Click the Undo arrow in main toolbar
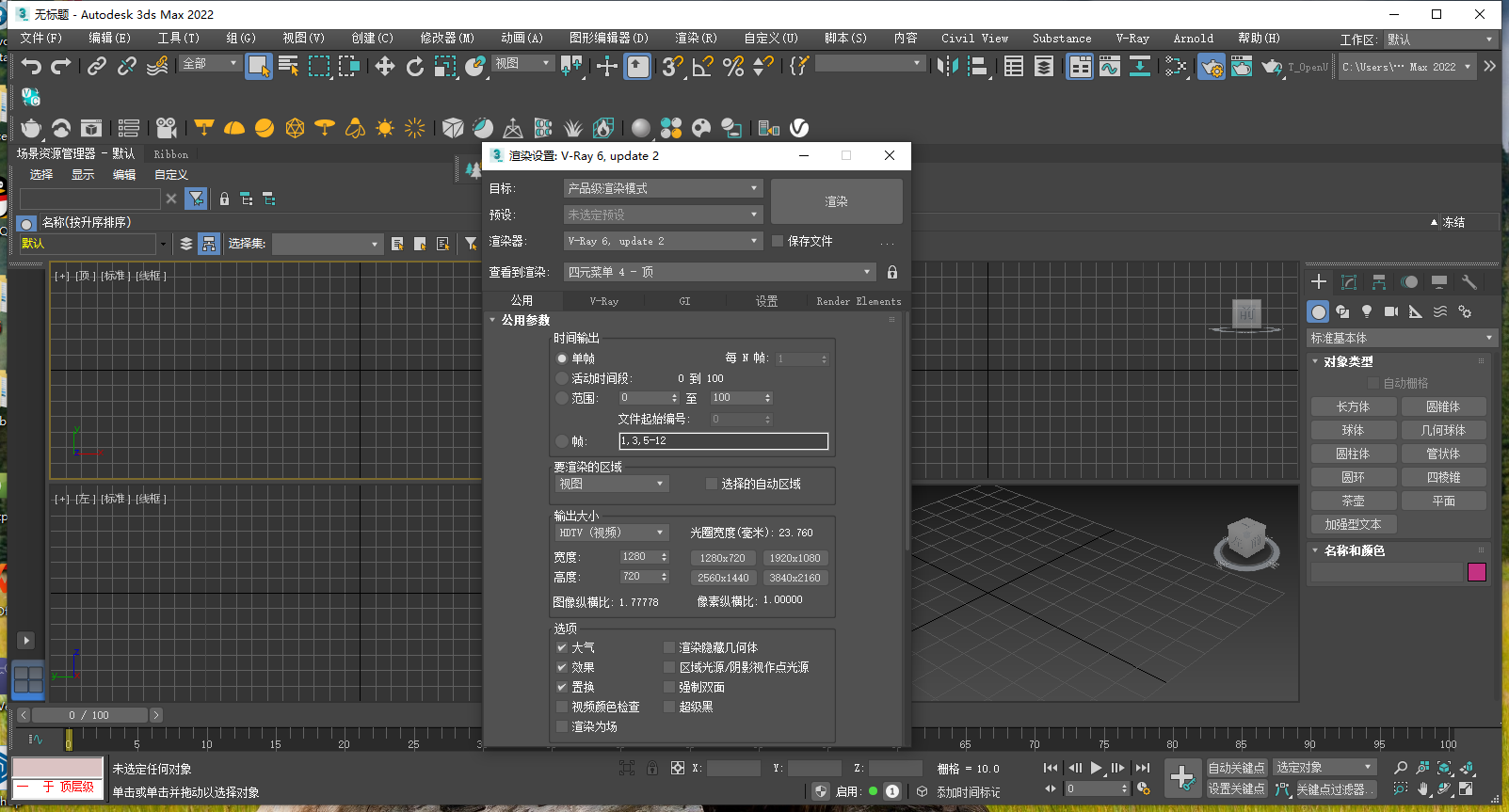 (x=32, y=66)
